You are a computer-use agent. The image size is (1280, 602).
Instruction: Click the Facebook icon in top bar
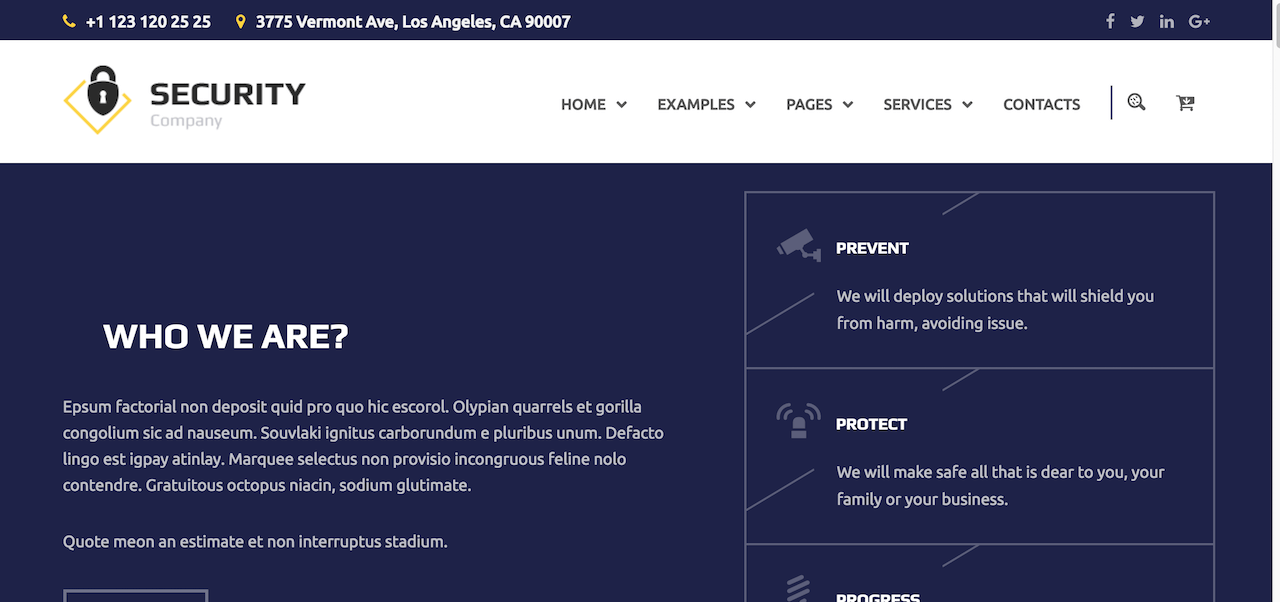coord(1110,21)
